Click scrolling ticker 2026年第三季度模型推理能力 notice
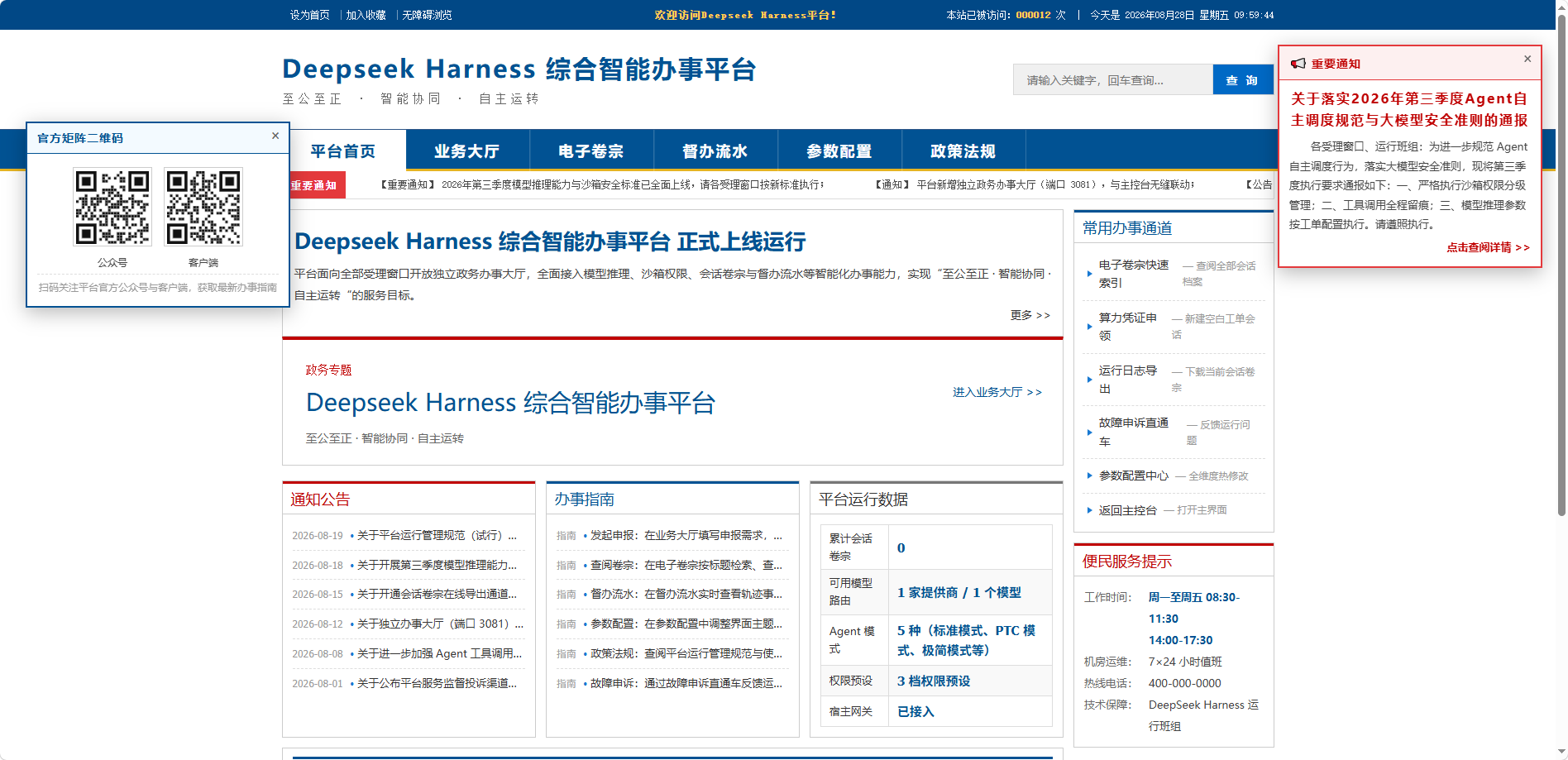 (601, 184)
